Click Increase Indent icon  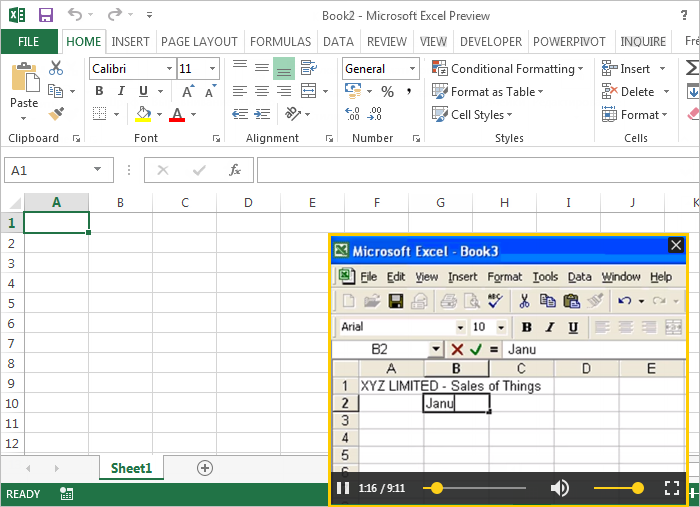262,114
